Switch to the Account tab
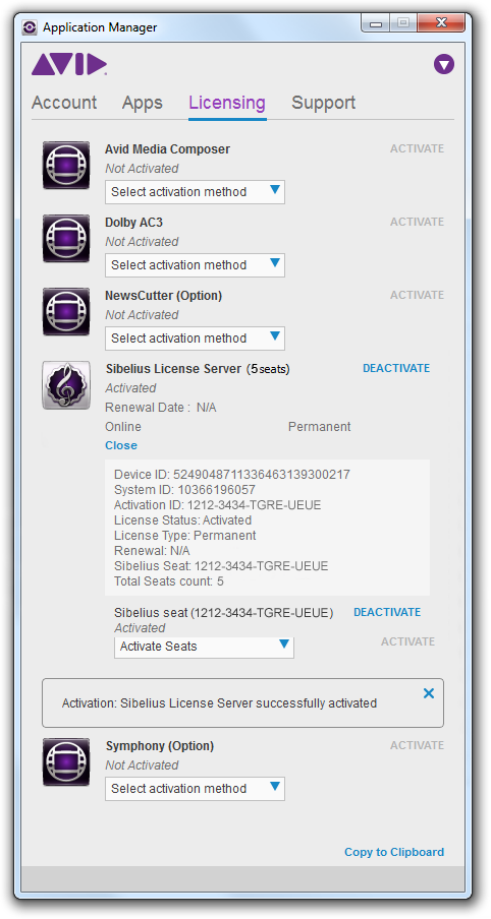491x919 pixels. pyautogui.click(x=64, y=103)
